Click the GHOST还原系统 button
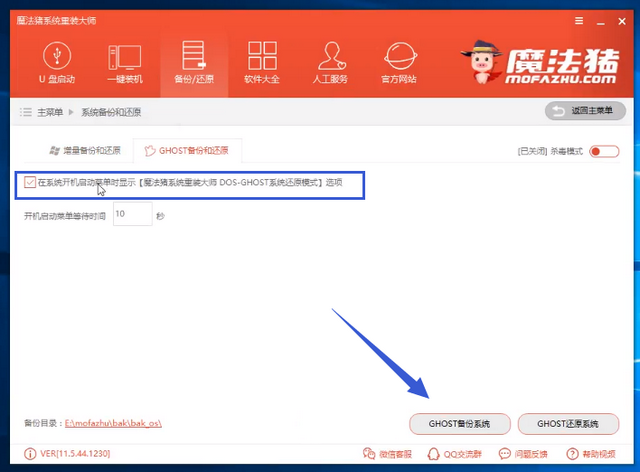640x472 pixels. click(568, 424)
